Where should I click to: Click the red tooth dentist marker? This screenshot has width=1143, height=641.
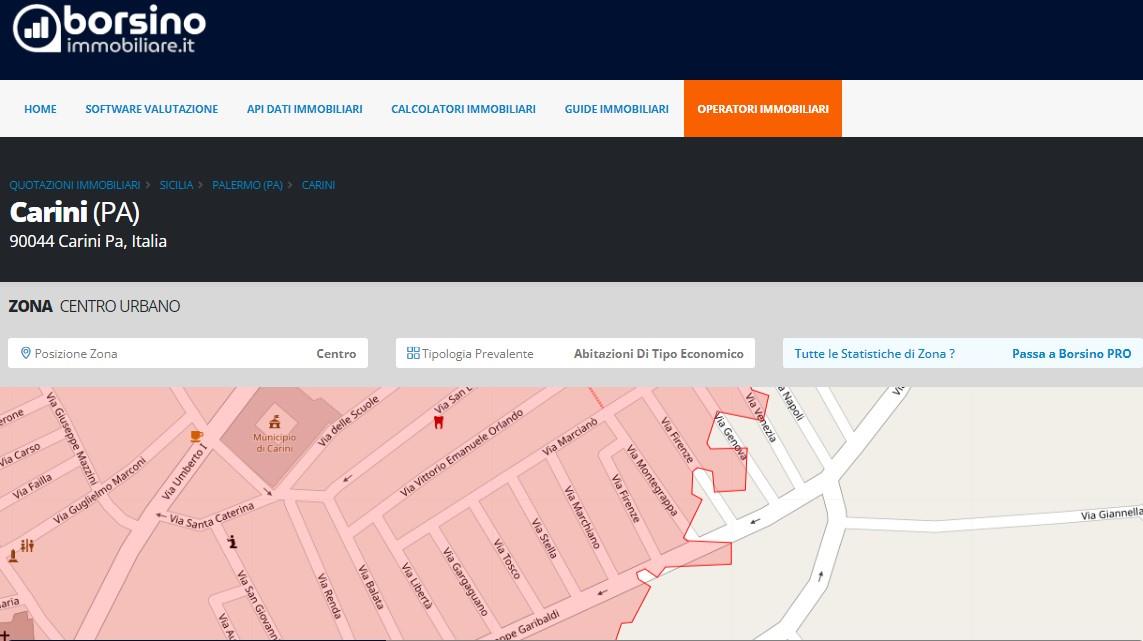tap(436, 422)
